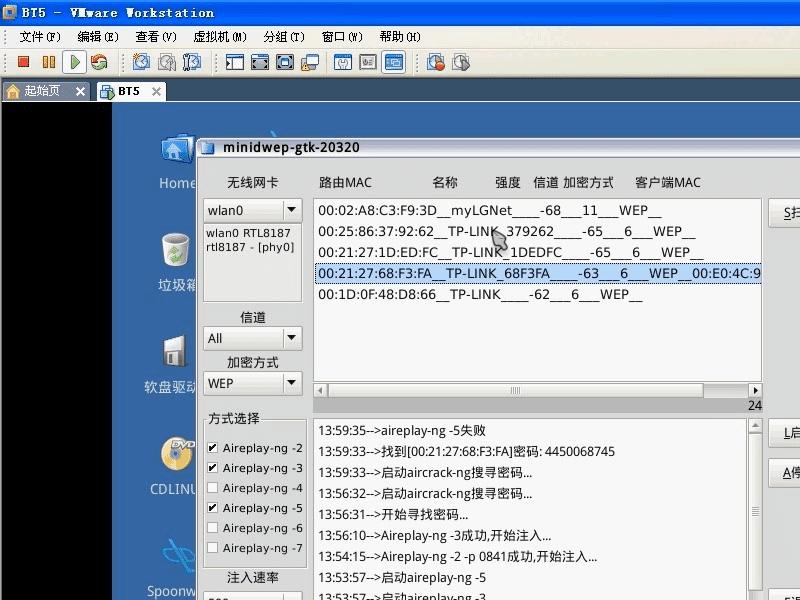Click the VMware power off (red square) icon
The height and width of the screenshot is (600, 800).
click(x=23, y=62)
